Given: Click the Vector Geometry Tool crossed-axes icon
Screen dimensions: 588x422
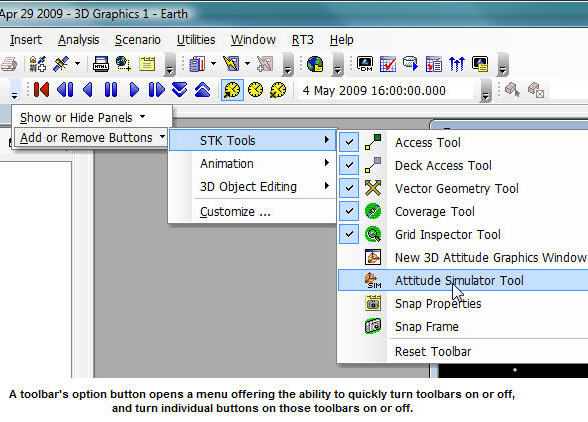Looking at the screenshot, I should click(x=373, y=188).
